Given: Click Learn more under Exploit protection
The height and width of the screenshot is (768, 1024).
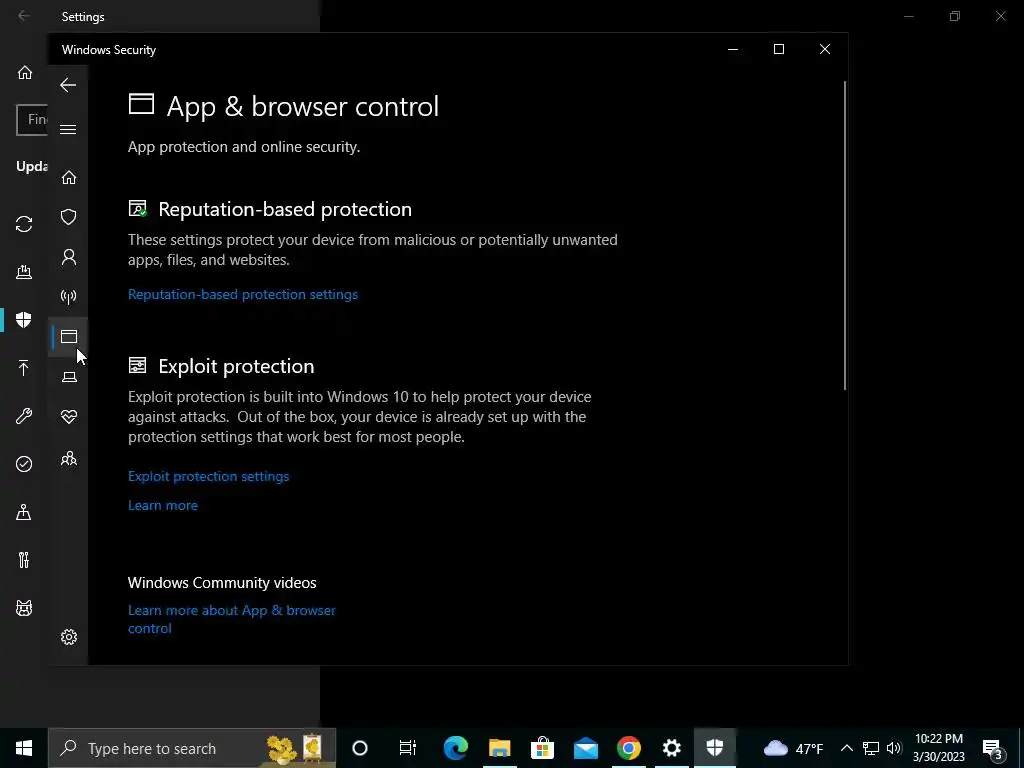Looking at the screenshot, I should 163,505.
